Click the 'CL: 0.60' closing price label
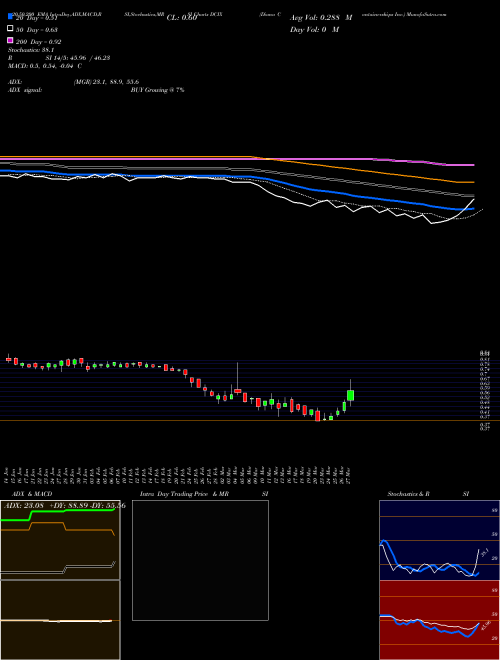 tap(182, 18)
